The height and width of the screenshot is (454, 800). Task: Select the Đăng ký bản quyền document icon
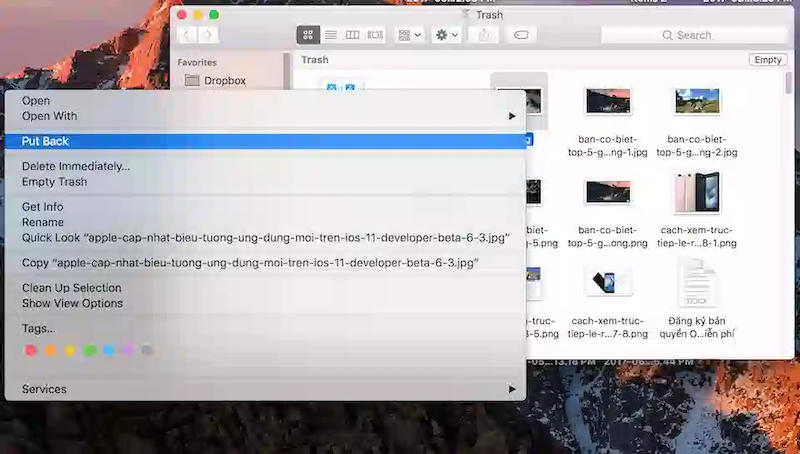(x=697, y=282)
